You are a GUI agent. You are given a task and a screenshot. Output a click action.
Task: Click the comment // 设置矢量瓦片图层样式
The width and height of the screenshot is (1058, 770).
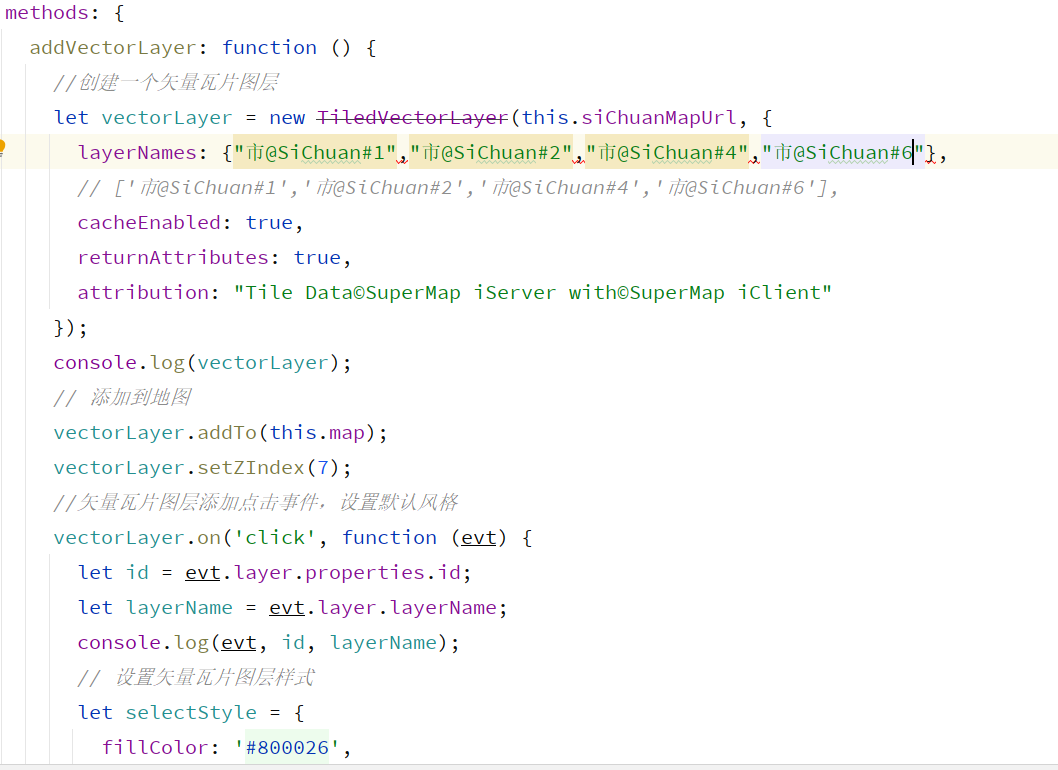coord(196,678)
